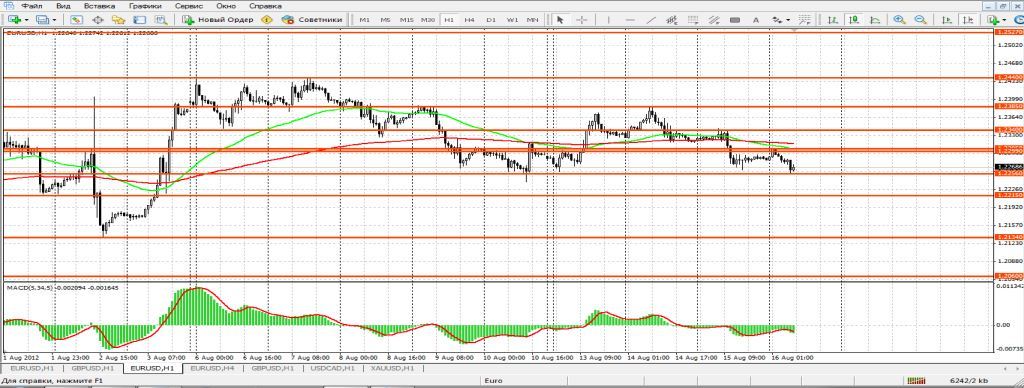
Task: Switch chart to bar chart mode
Action: [x=832, y=20]
